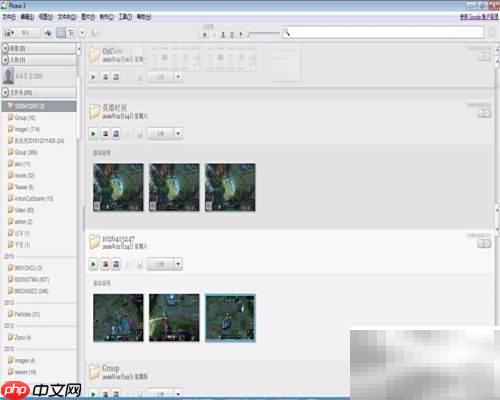This screenshot has height=400, width=500.
Task: Select first game screenshot thumbnail in 英雄时刻
Action: click(118, 187)
